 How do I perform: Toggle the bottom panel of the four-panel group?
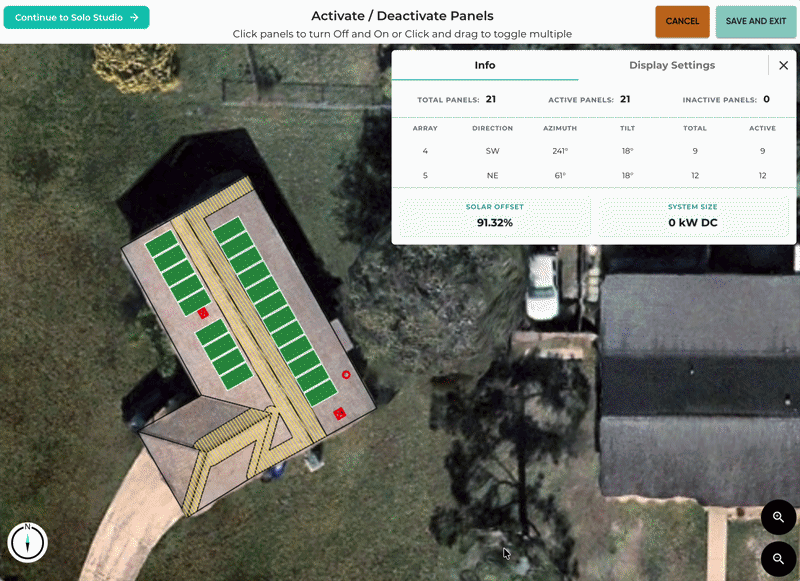point(237,377)
